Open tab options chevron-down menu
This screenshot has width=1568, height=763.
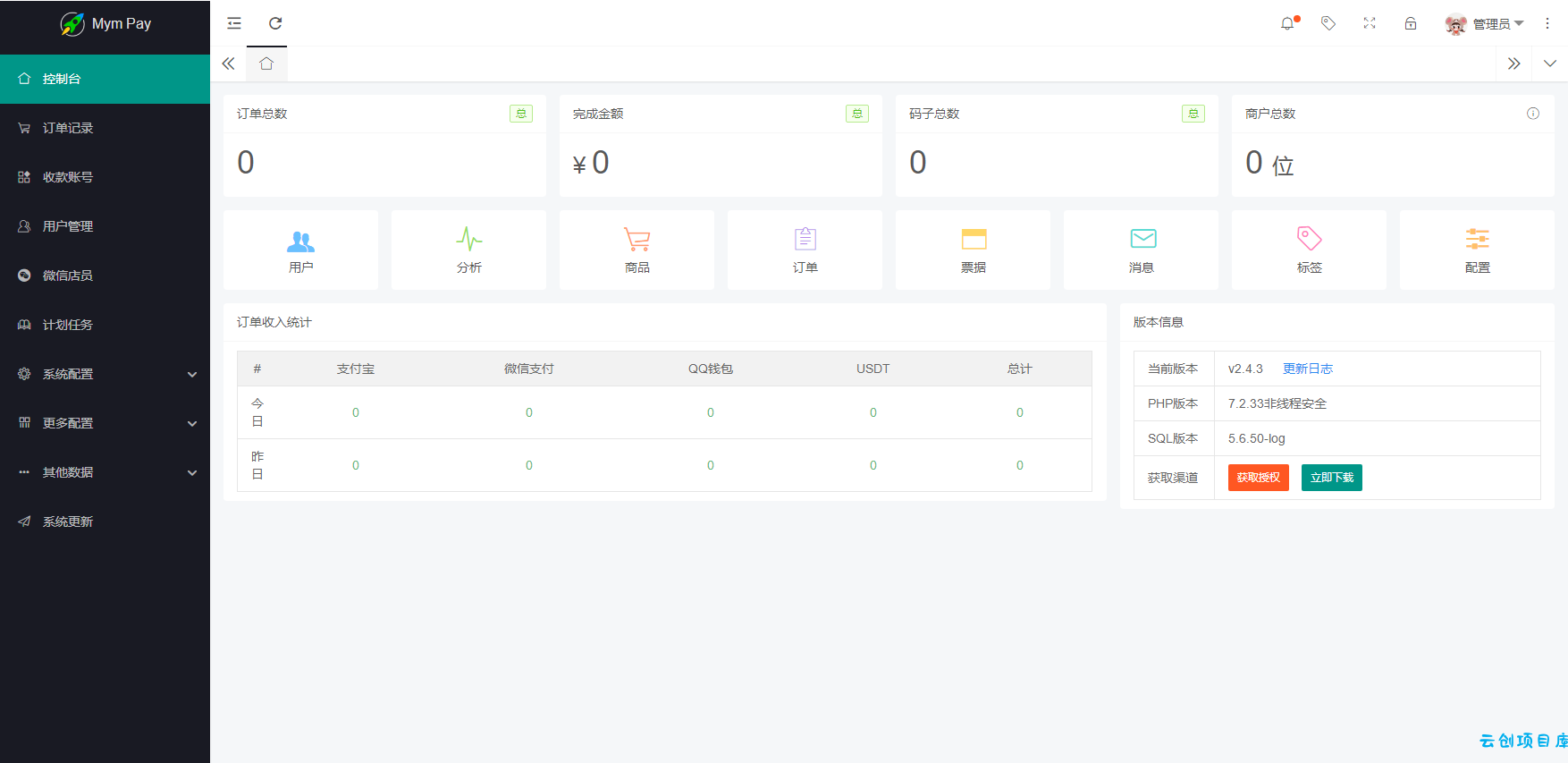coord(1550,64)
